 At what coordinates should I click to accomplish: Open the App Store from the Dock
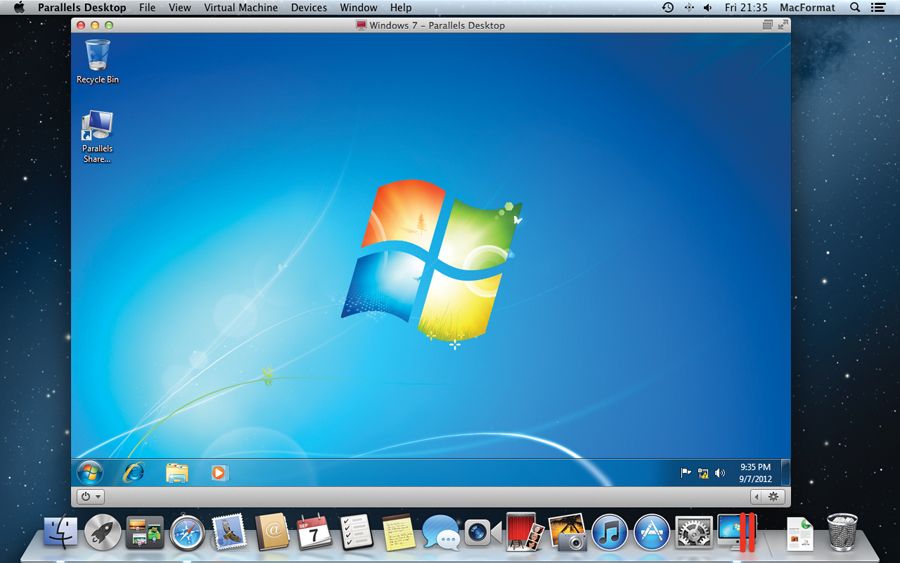[x=651, y=532]
